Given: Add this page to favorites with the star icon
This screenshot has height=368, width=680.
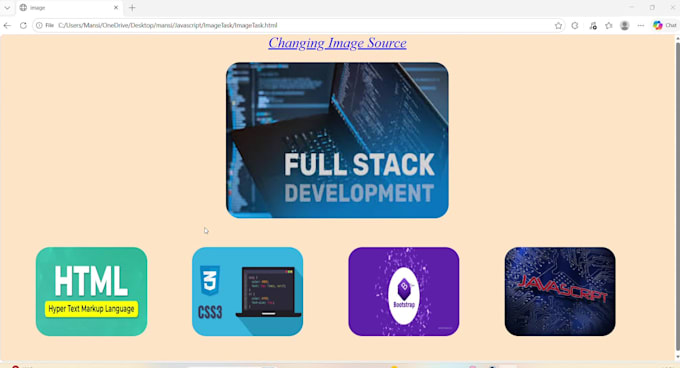Looking at the screenshot, I should click(x=558, y=26).
